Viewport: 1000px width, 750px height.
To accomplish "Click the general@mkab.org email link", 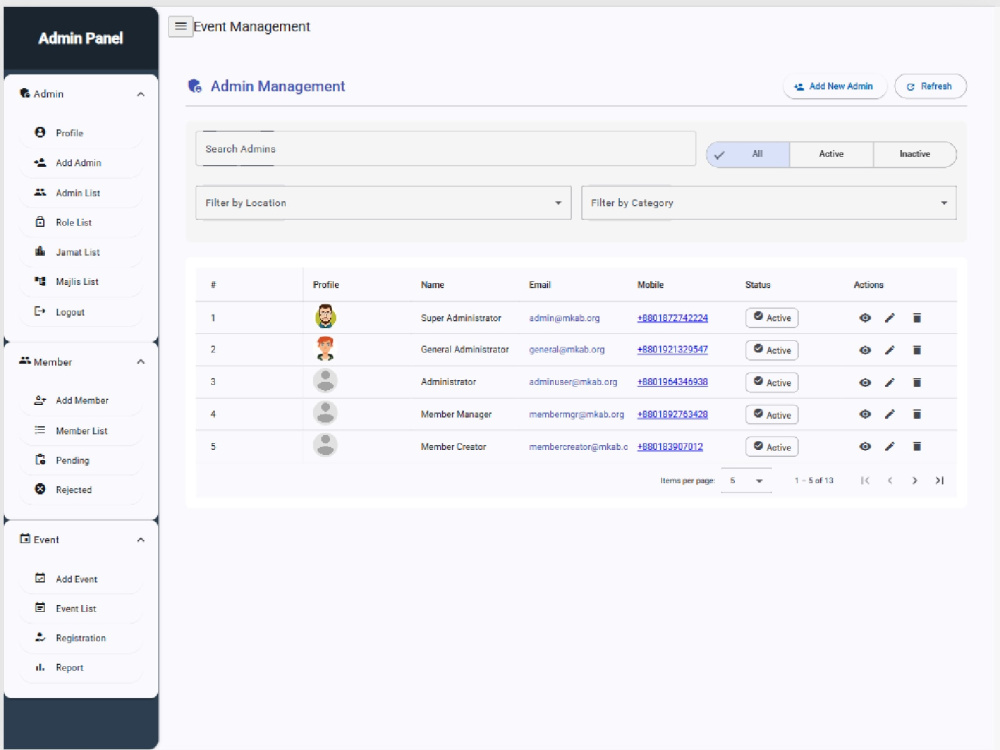I will pyautogui.click(x=567, y=349).
